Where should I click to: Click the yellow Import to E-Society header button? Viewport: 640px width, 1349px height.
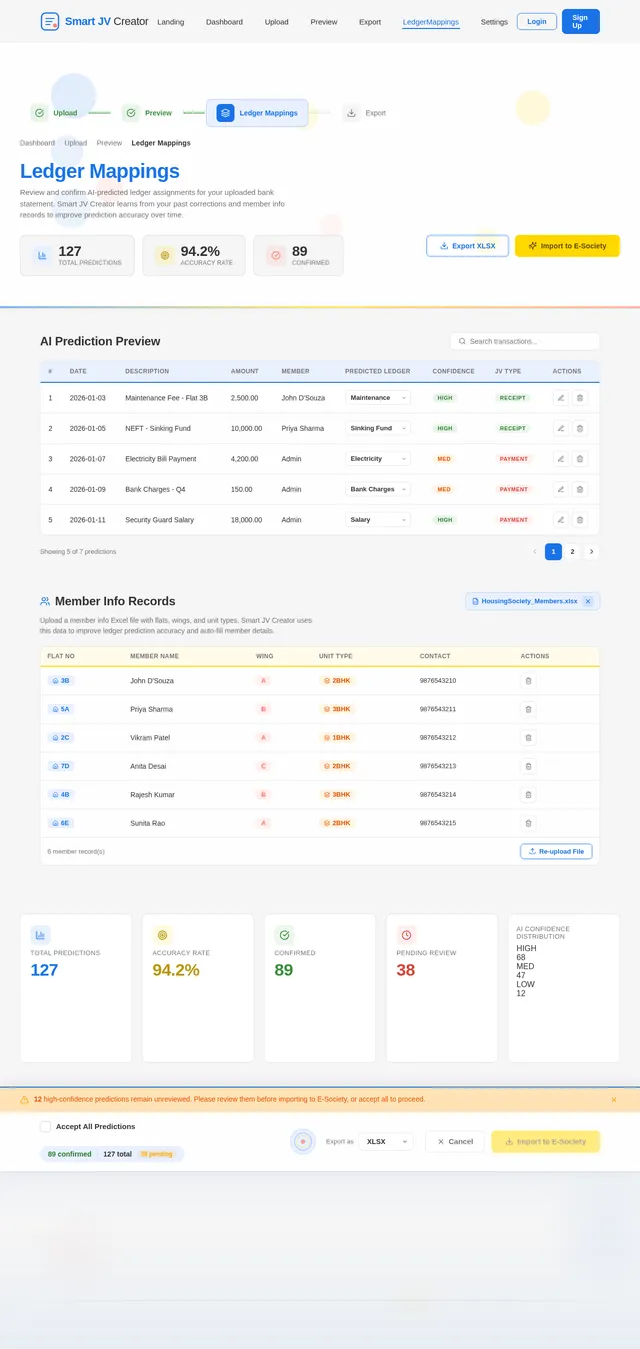tap(567, 245)
